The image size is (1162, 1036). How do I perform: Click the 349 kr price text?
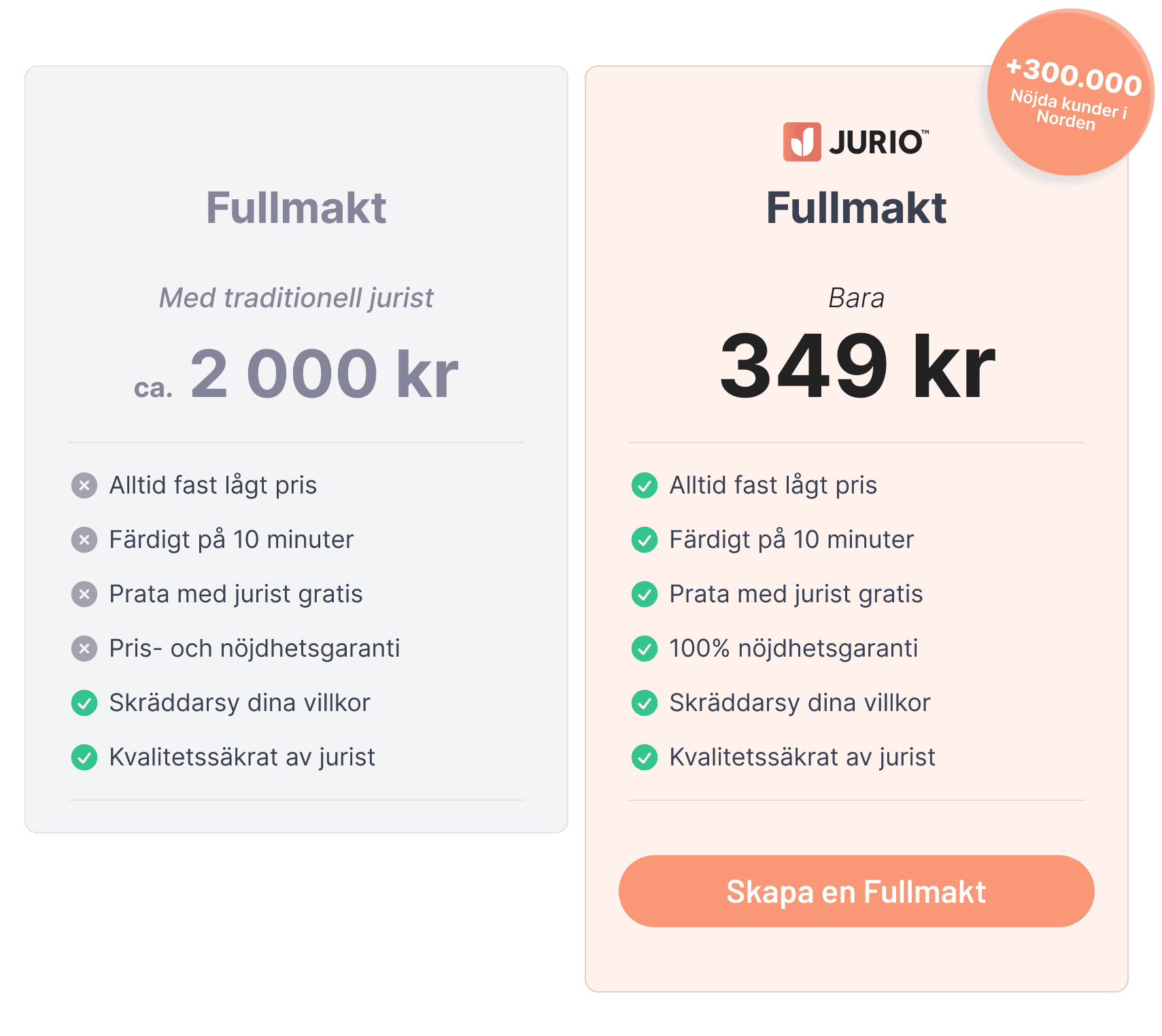[x=857, y=366]
